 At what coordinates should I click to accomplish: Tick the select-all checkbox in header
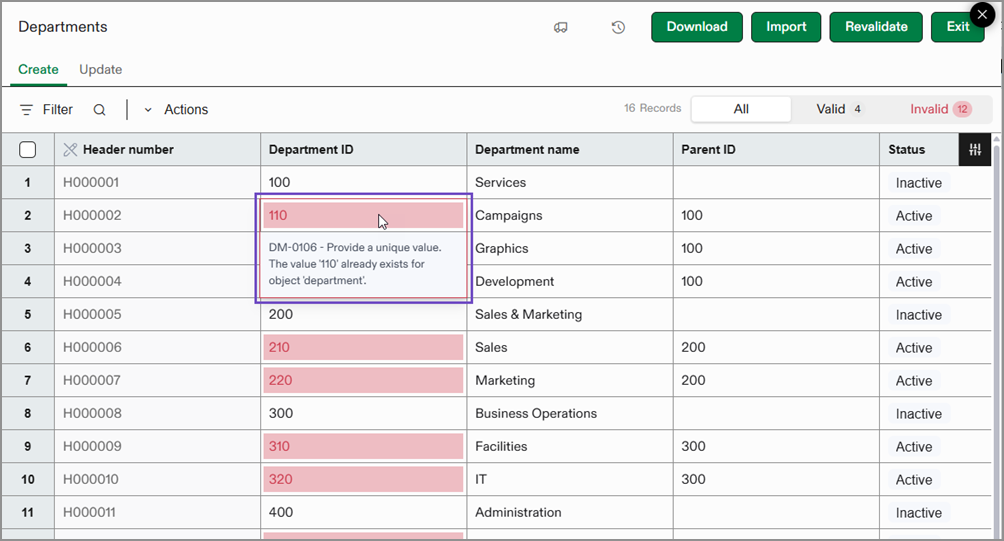click(x=28, y=150)
